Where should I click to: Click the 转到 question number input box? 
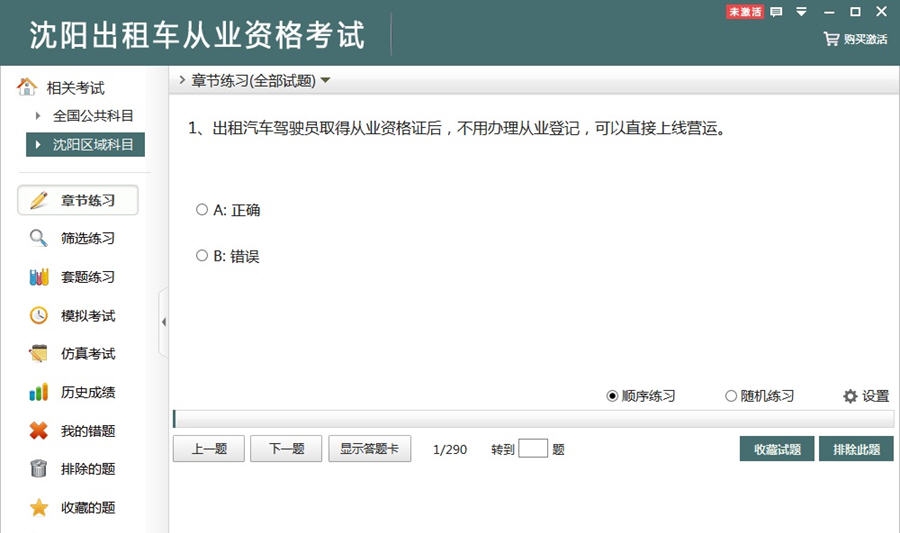click(533, 448)
